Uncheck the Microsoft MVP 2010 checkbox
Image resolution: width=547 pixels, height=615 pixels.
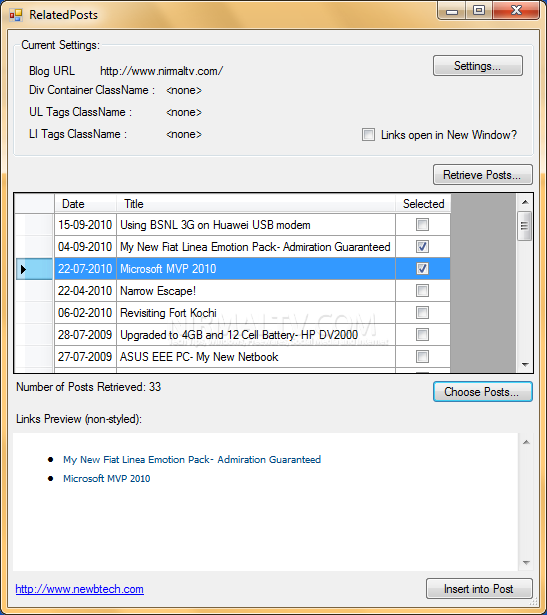tap(422, 269)
